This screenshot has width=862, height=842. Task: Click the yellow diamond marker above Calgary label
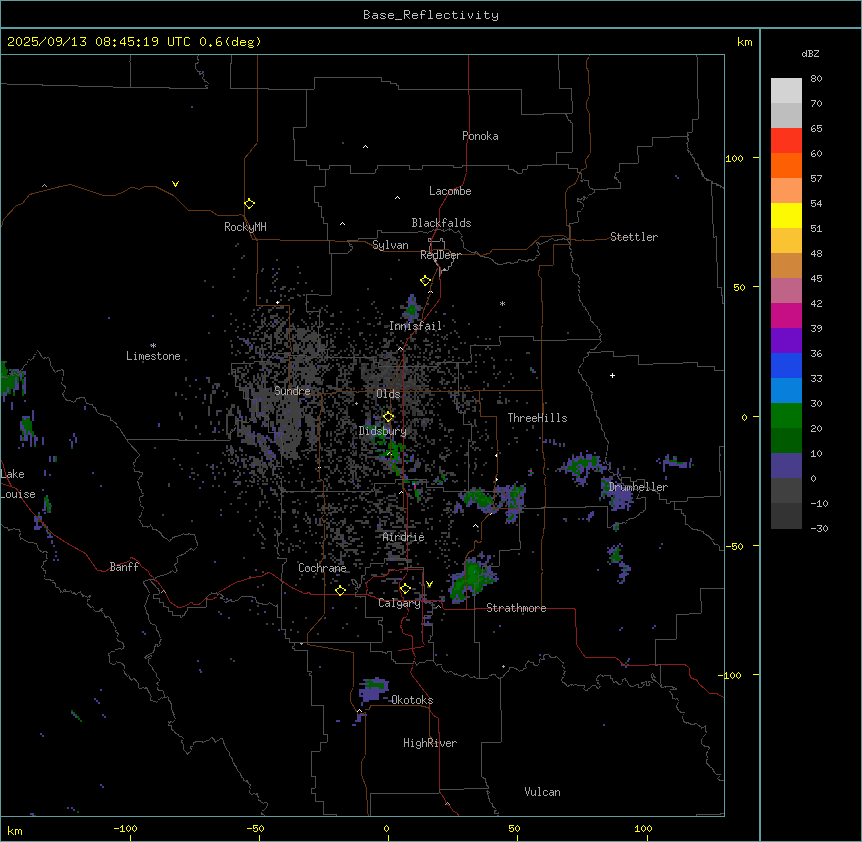click(x=405, y=589)
